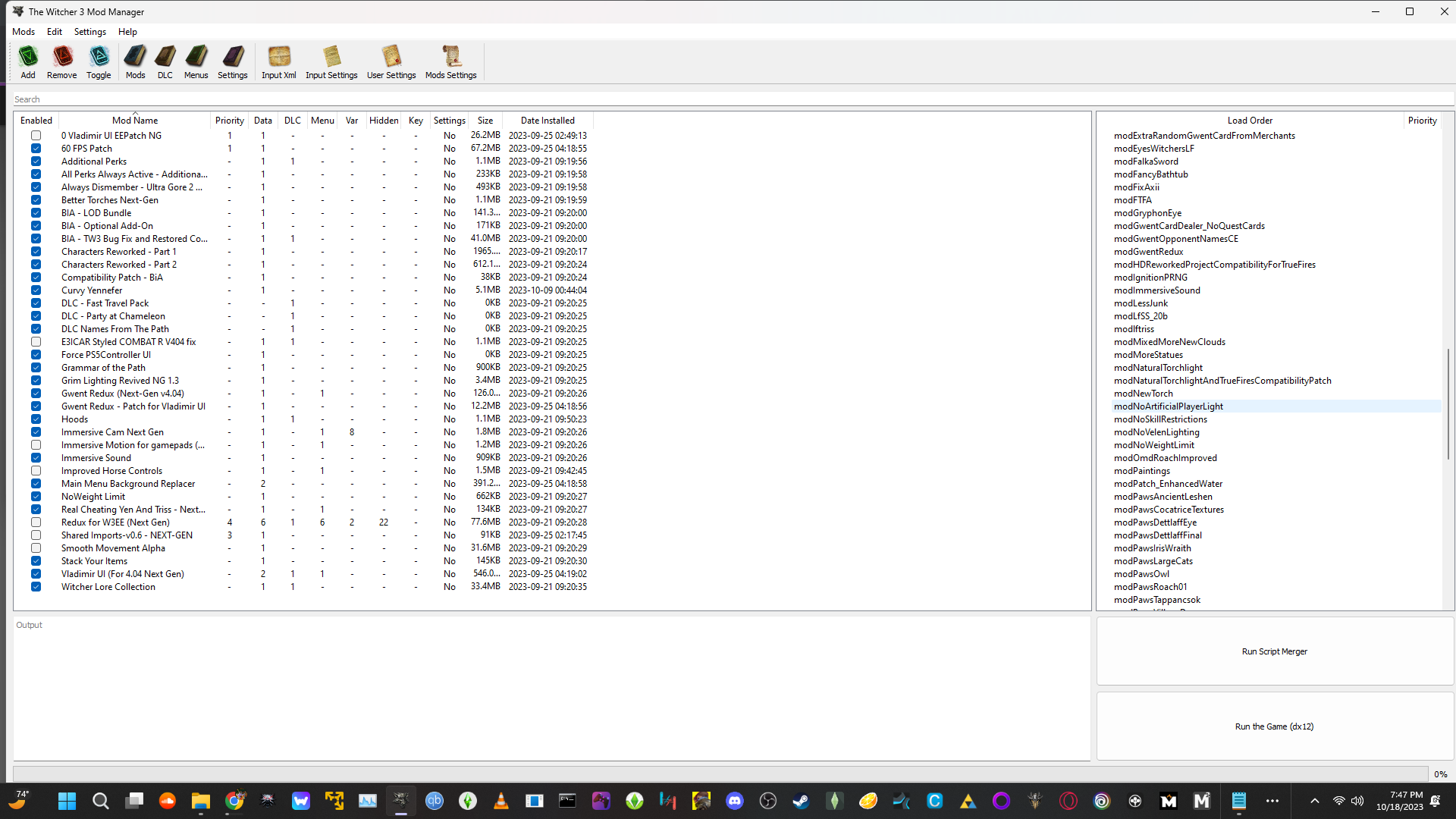This screenshot has height=819, width=1456.
Task: Select modPawsRoach01 in load order
Action: pyautogui.click(x=1150, y=587)
